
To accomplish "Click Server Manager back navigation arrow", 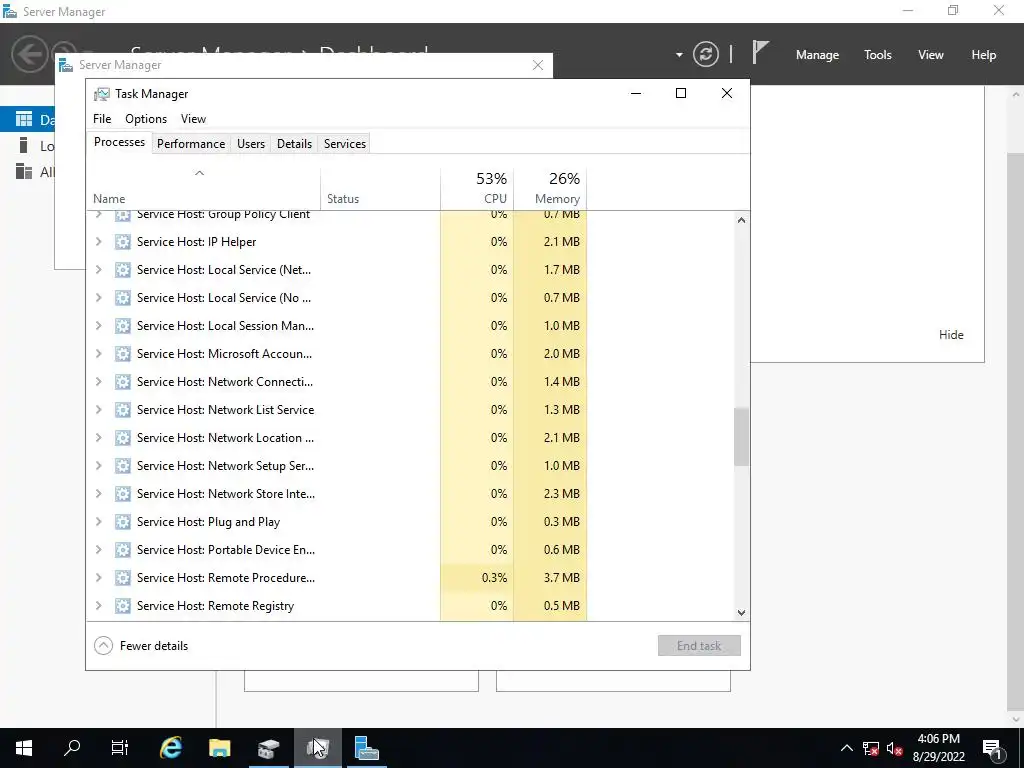I will 29,54.
